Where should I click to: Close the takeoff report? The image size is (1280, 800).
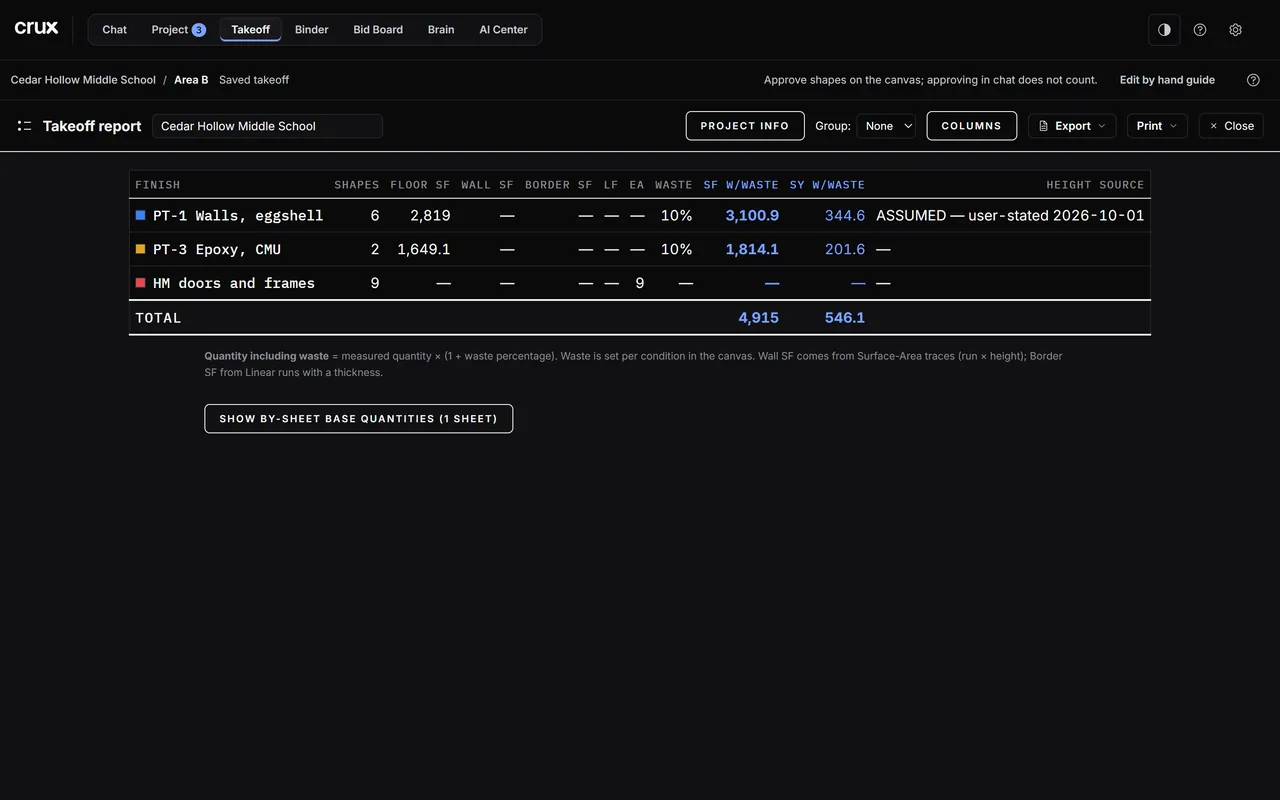[x=1231, y=126]
